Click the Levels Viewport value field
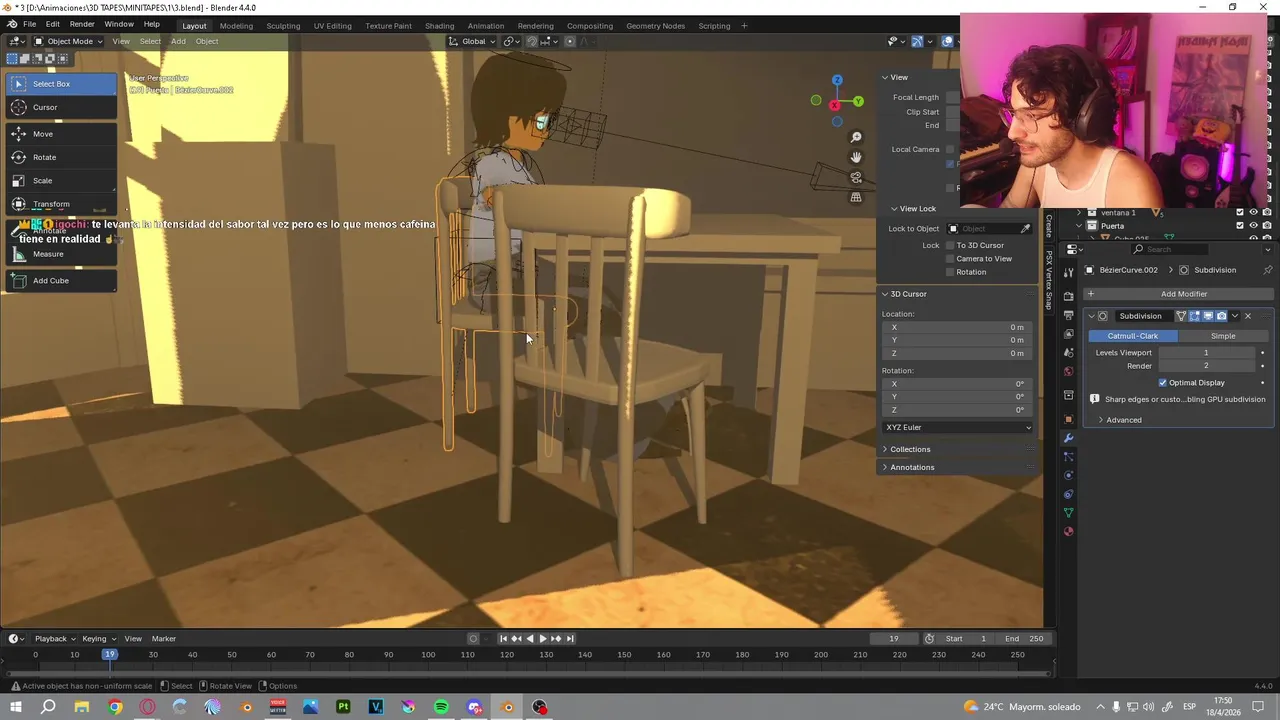1280x720 pixels. tap(1206, 353)
